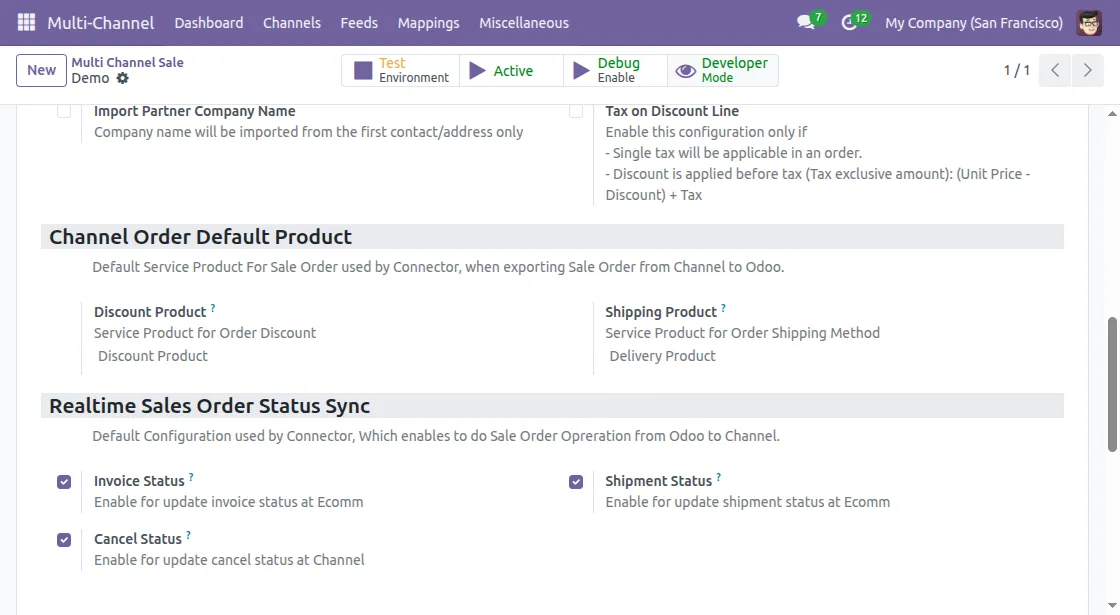Open the Feeds menu
The image size is (1120, 615).
point(359,23)
